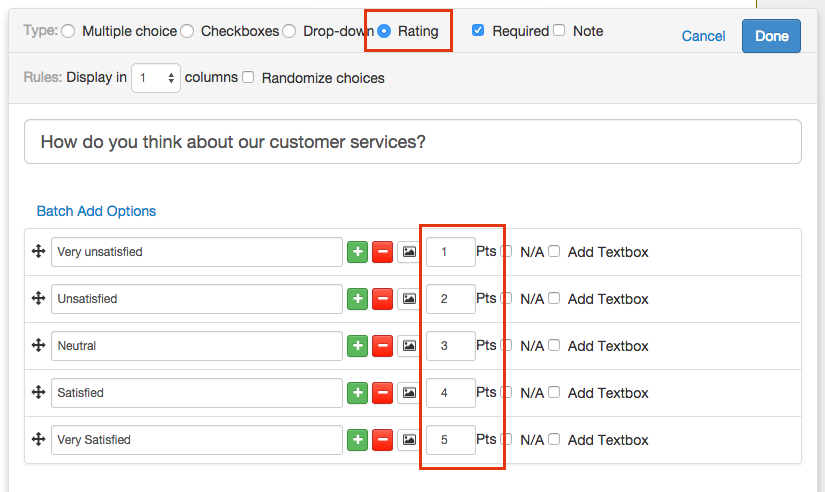Click red minus icon beside Unsatisfied
The image size is (825, 492).
point(382,299)
